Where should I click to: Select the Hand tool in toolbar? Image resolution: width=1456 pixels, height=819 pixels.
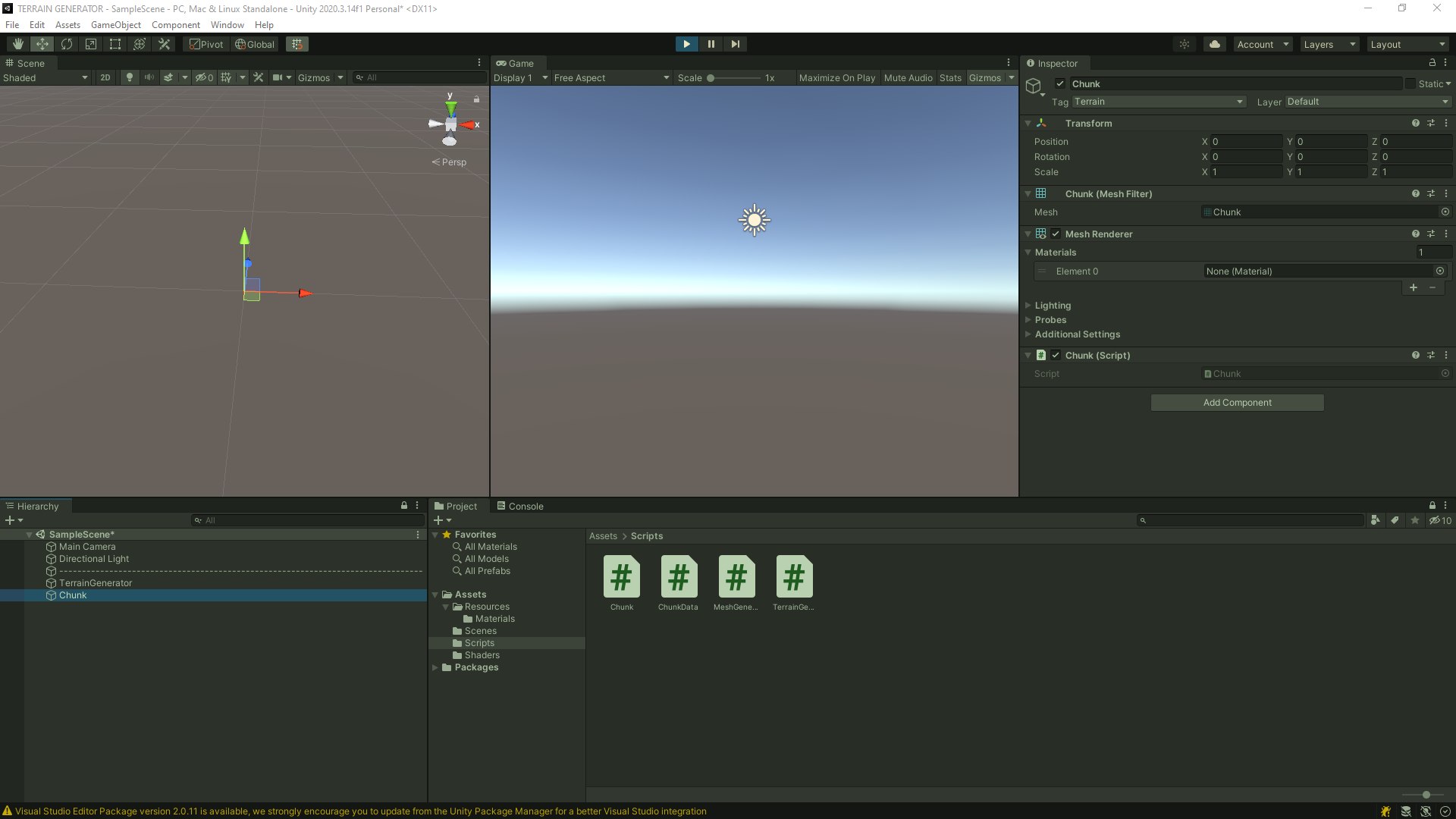(x=18, y=44)
